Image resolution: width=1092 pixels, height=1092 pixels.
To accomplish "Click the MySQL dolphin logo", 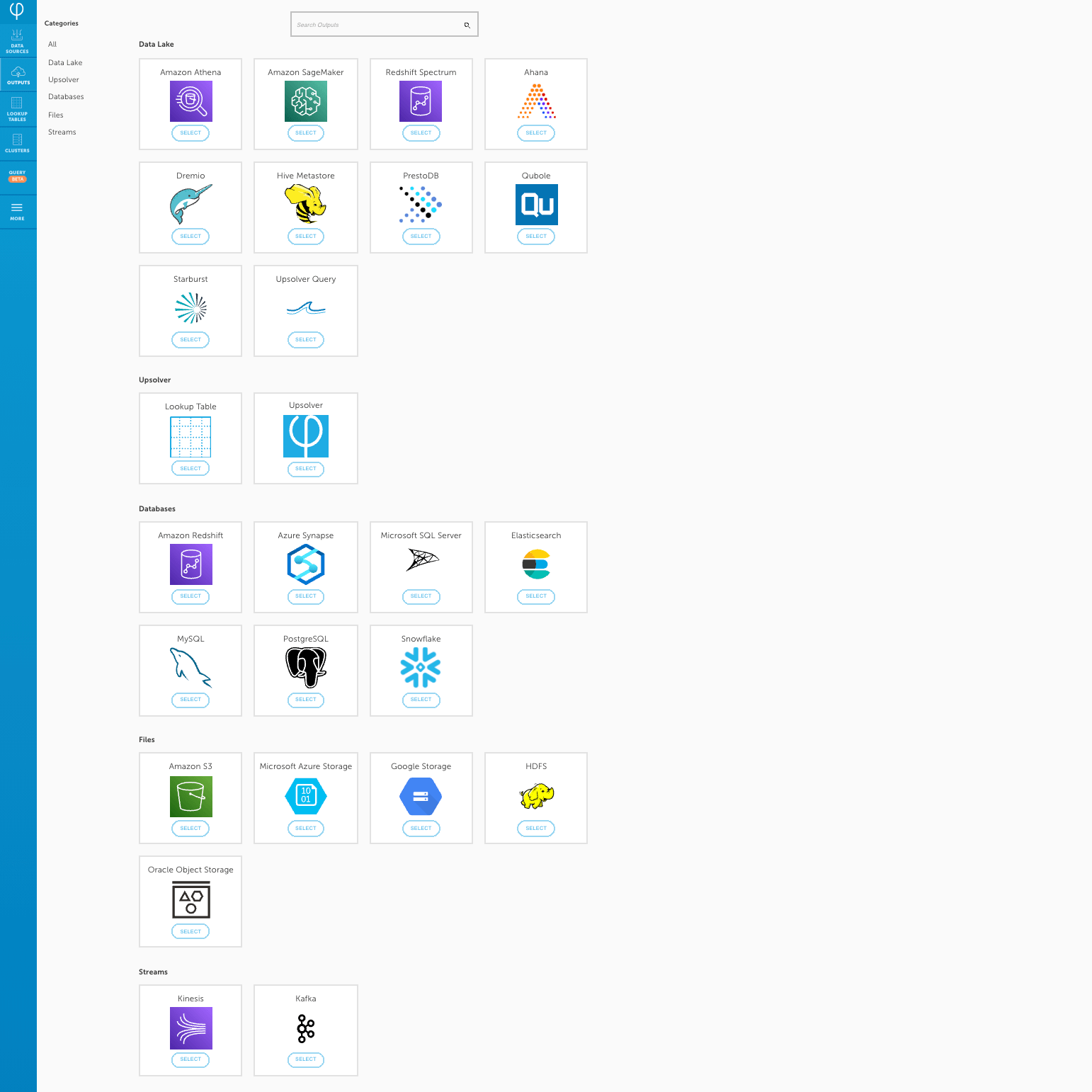I will tap(191, 668).
